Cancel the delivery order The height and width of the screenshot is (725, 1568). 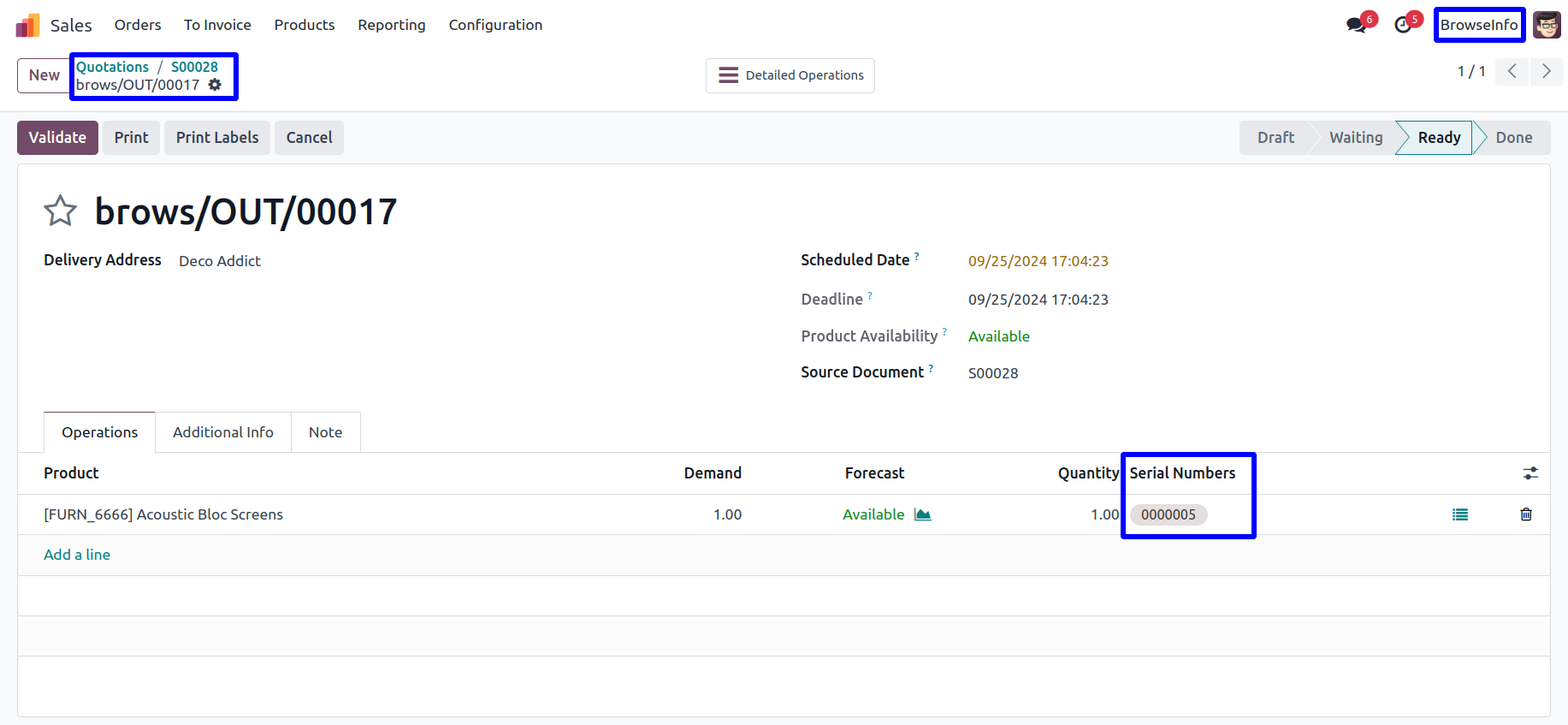coord(309,138)
